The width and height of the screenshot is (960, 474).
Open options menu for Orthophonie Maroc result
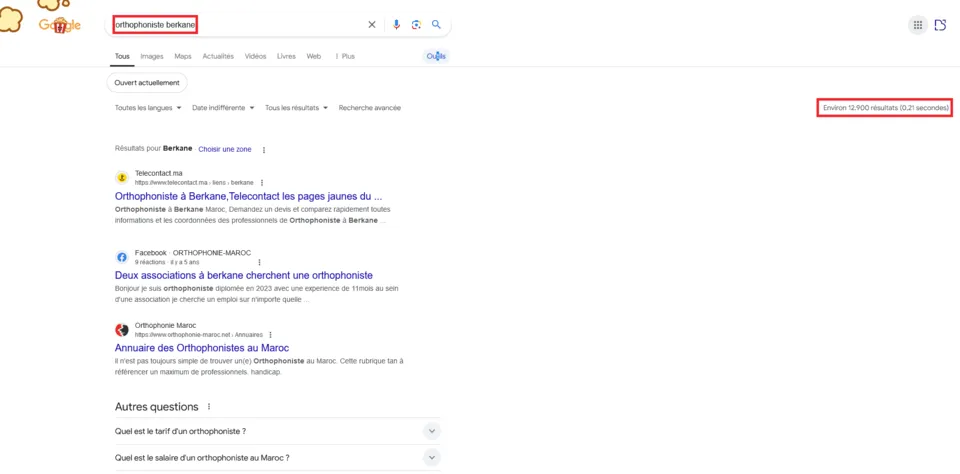270,335
